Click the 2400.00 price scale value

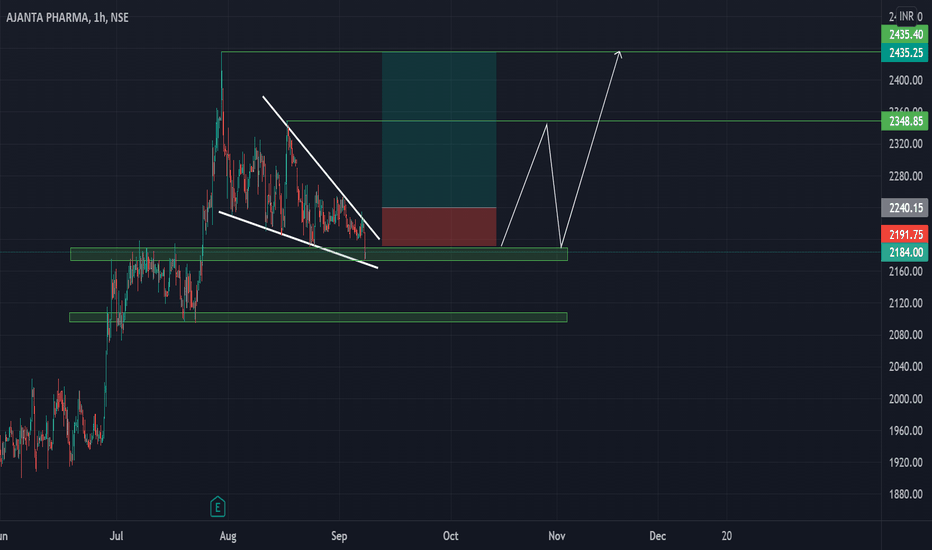(905, 80)
